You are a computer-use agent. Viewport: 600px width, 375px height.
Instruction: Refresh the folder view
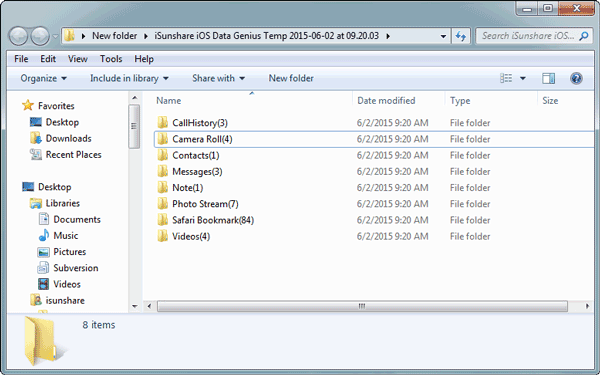(x=460, y=36)
